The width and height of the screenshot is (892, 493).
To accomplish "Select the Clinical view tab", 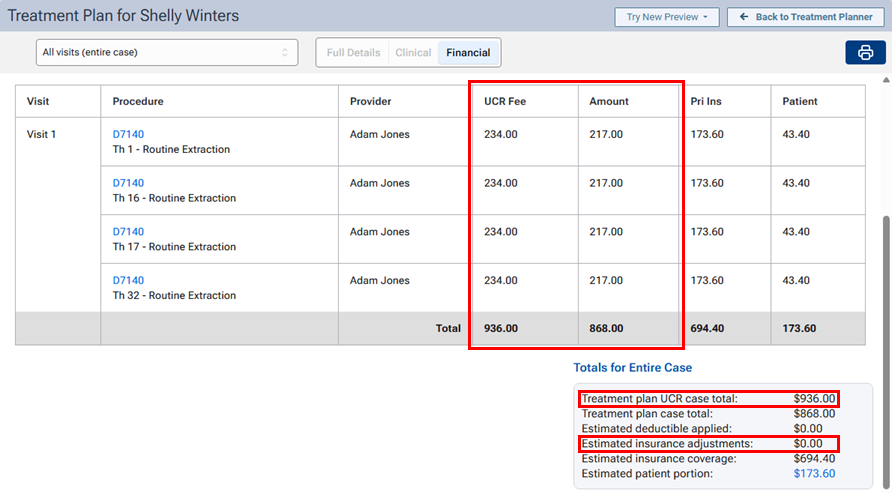I will (413, 53).
